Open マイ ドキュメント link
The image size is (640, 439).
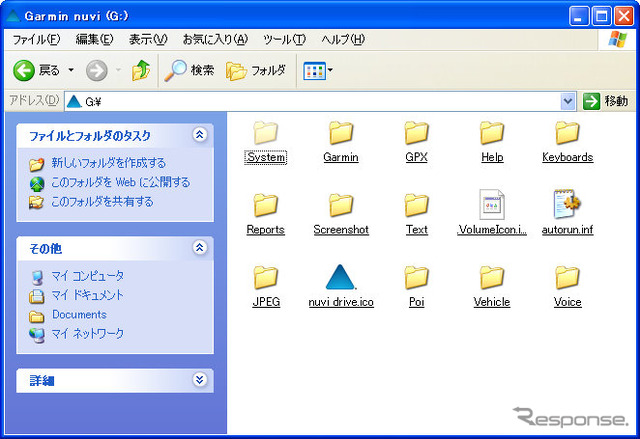pos(87,295)
